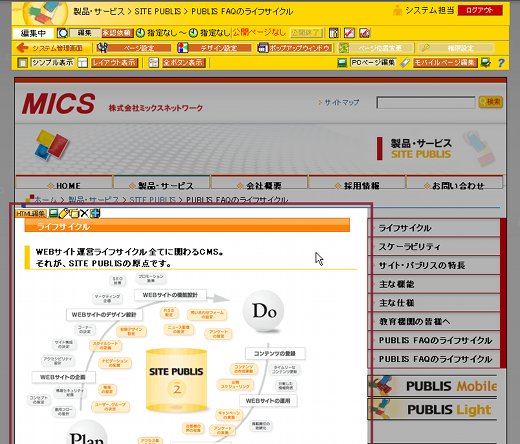The width and height of the screenshot is (520, 444).
Task: Click the PUBLIS Light banner
Action: (x=432, y=409)
